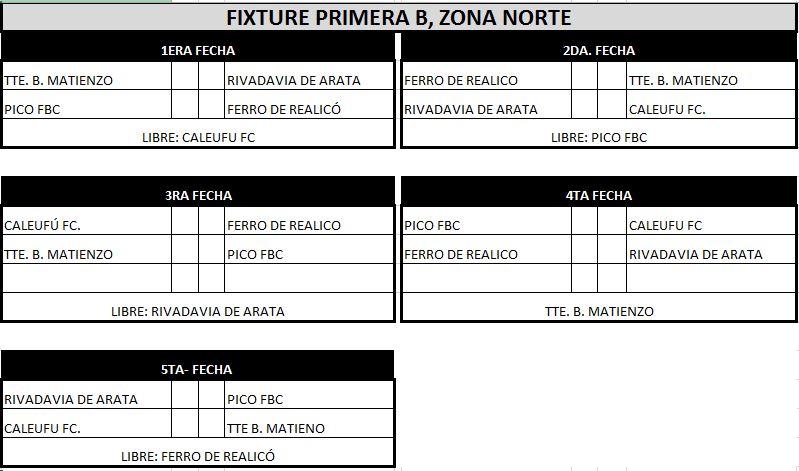The width and height of the screenshot is (799, 471).
Task: Select the "1ERA FECHA" header cell
Action: (x=198, y=50)
